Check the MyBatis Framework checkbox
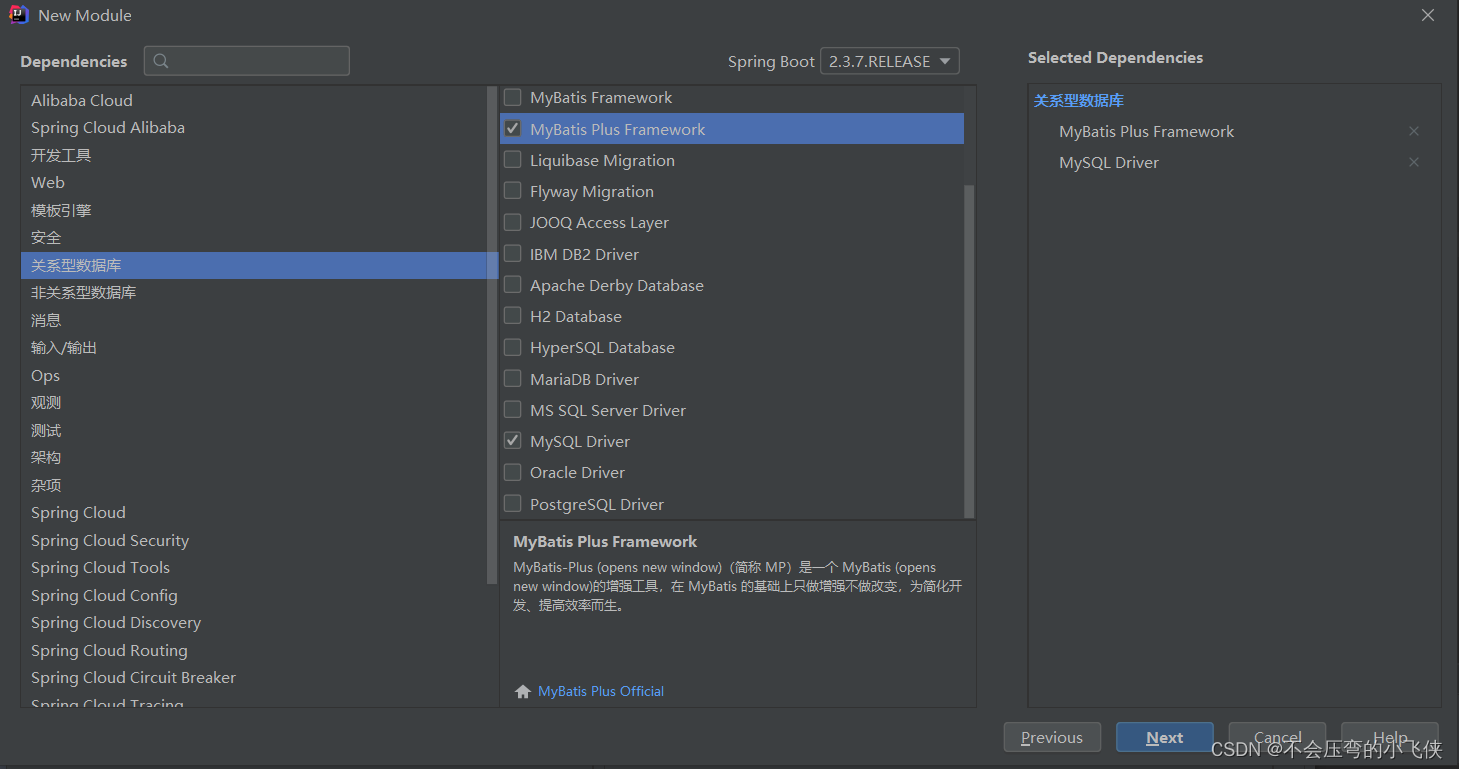 point(513,97)
